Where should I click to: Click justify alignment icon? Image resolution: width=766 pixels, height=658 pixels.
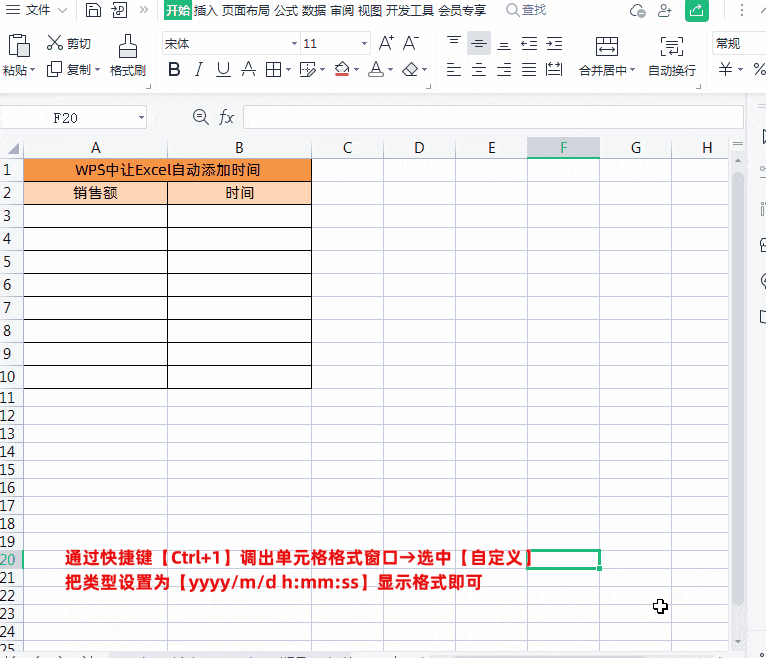529,70
